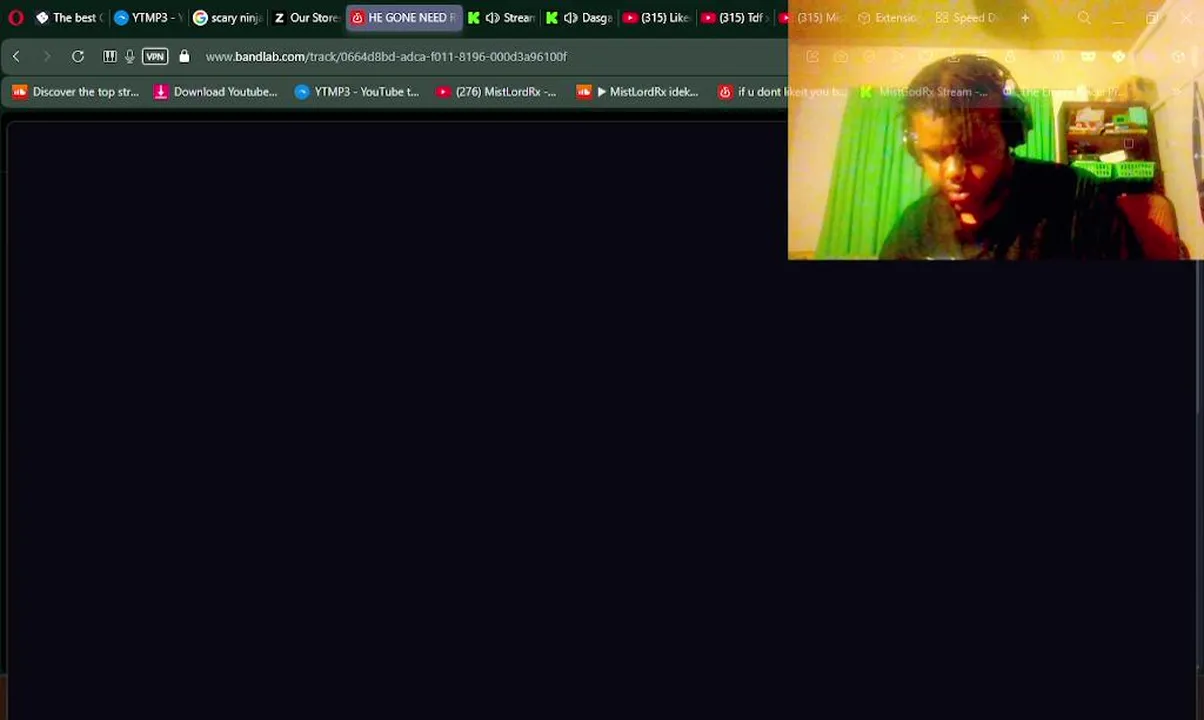The image size is (1204, 720).
Task: Open '(276) MistLordRx' bookmark
Action: point(496,92)
